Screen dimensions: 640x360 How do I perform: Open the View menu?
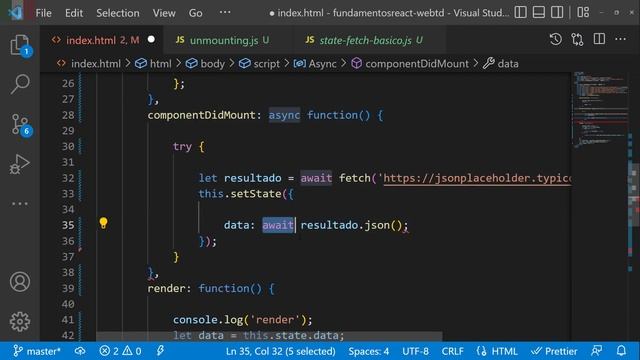tap(164, 13)
